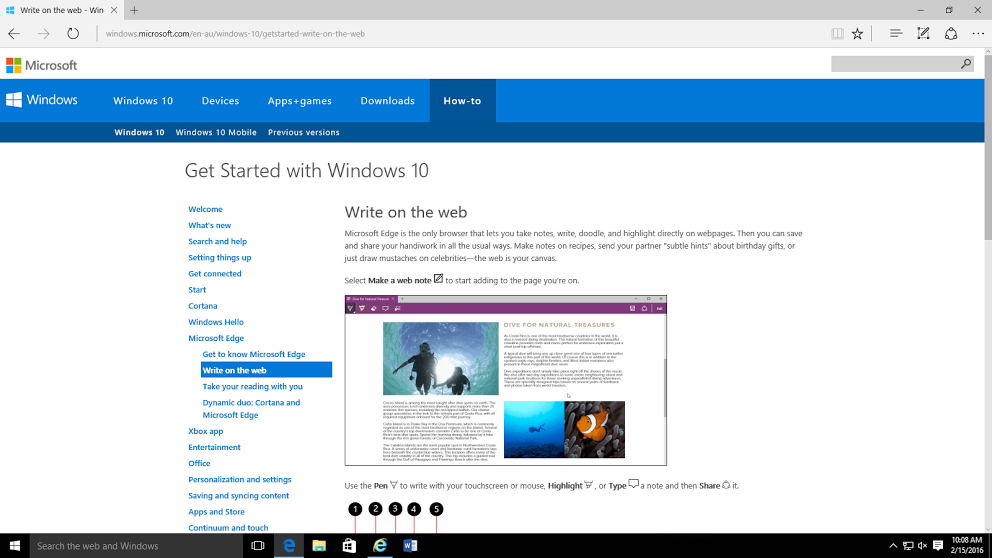Image resolution: width=992 pixels, height=558 pixels.
Task: Show hidden system tray icons
Action: (x=894, y=546)
